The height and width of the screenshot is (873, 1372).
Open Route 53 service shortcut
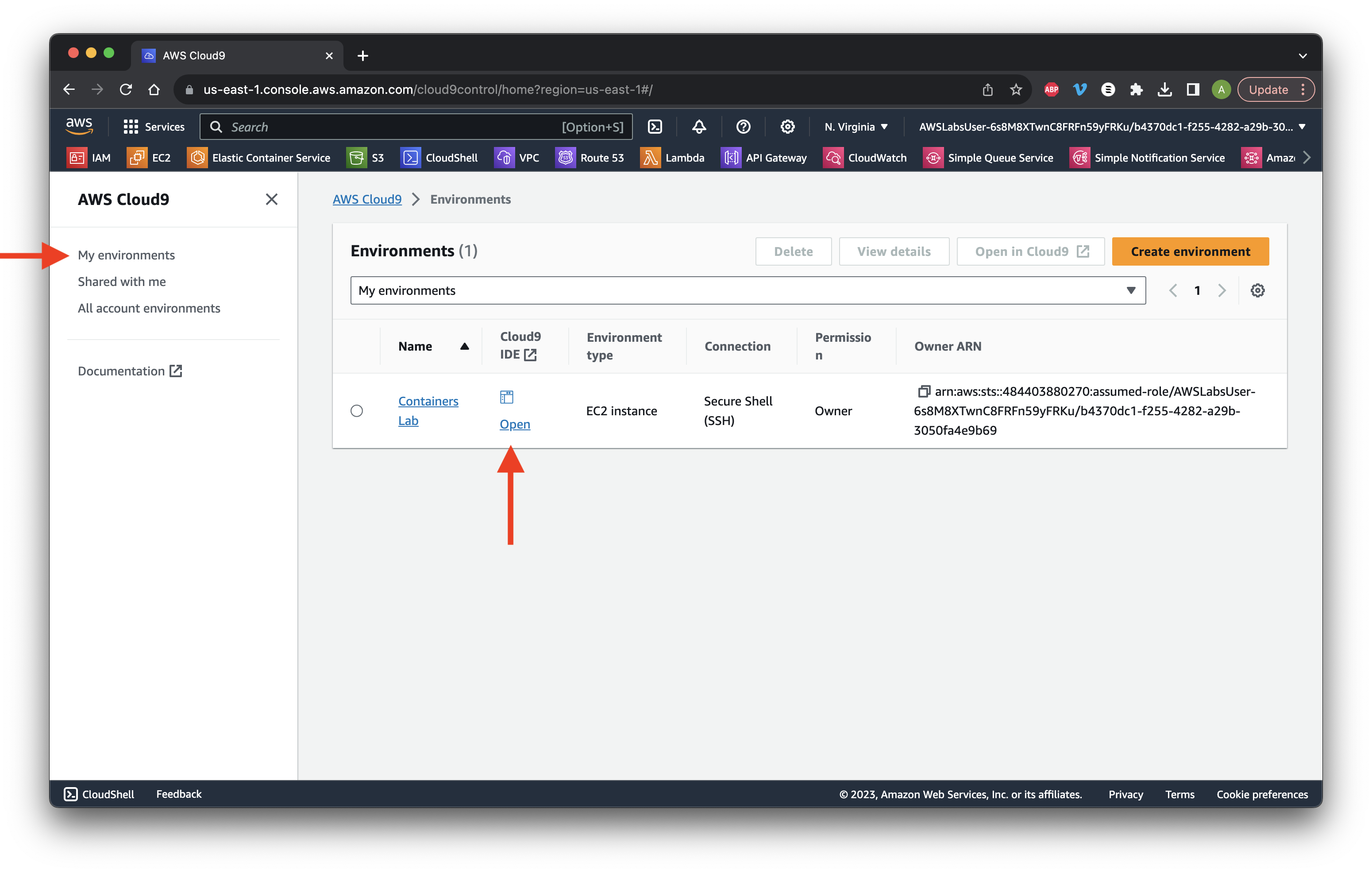click(x=590, y=158)
